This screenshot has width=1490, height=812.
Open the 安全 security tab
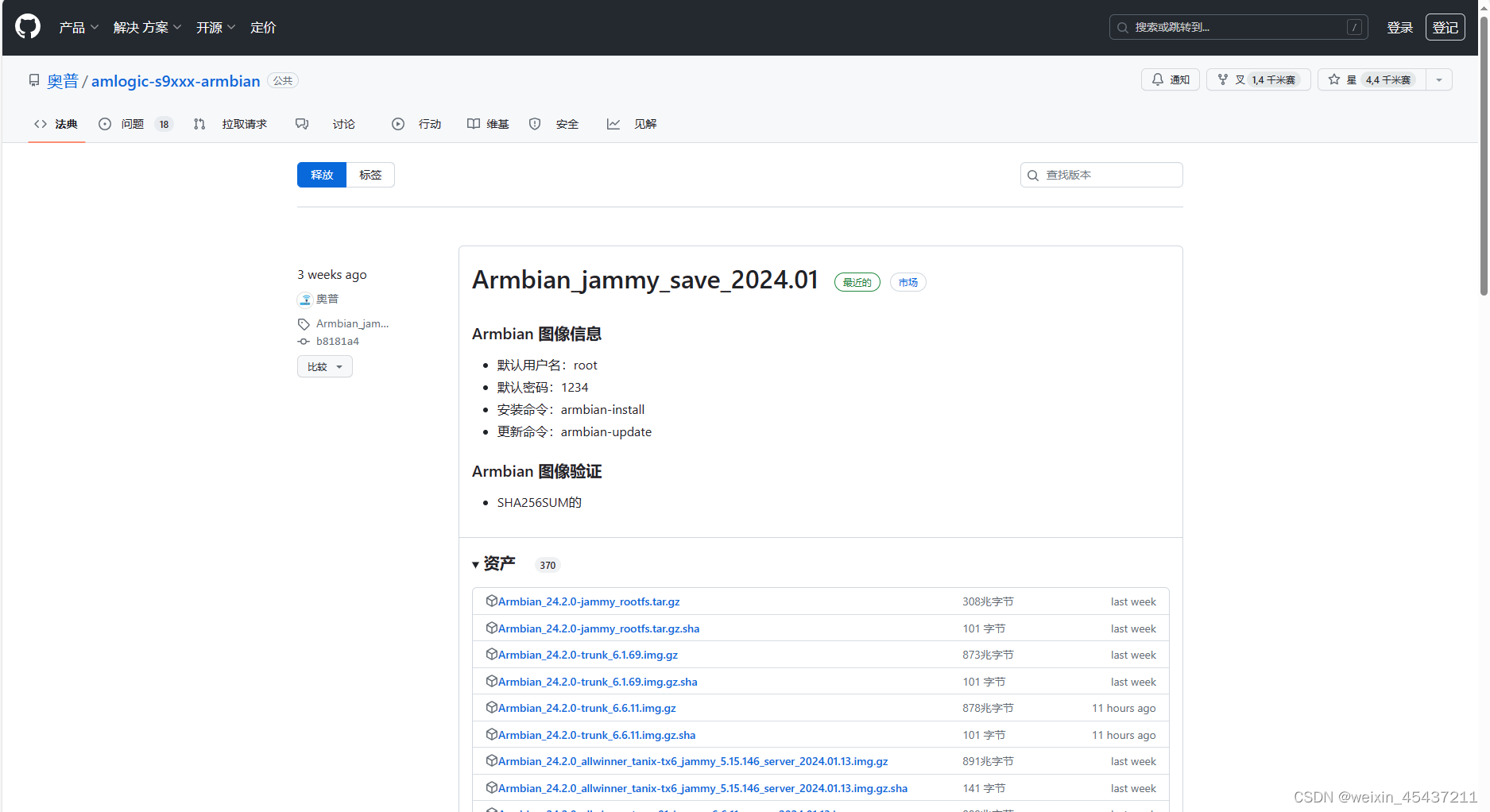click(x=554, y=124)
